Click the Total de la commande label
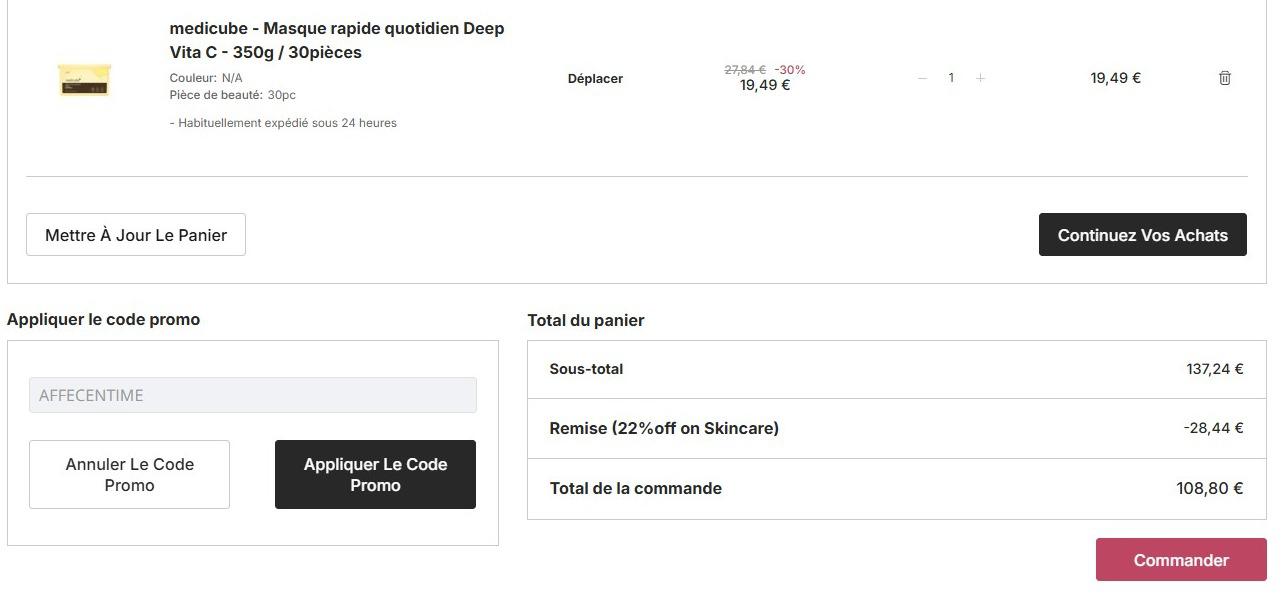This screenshot has width=1287, height=601. point(635,488)
